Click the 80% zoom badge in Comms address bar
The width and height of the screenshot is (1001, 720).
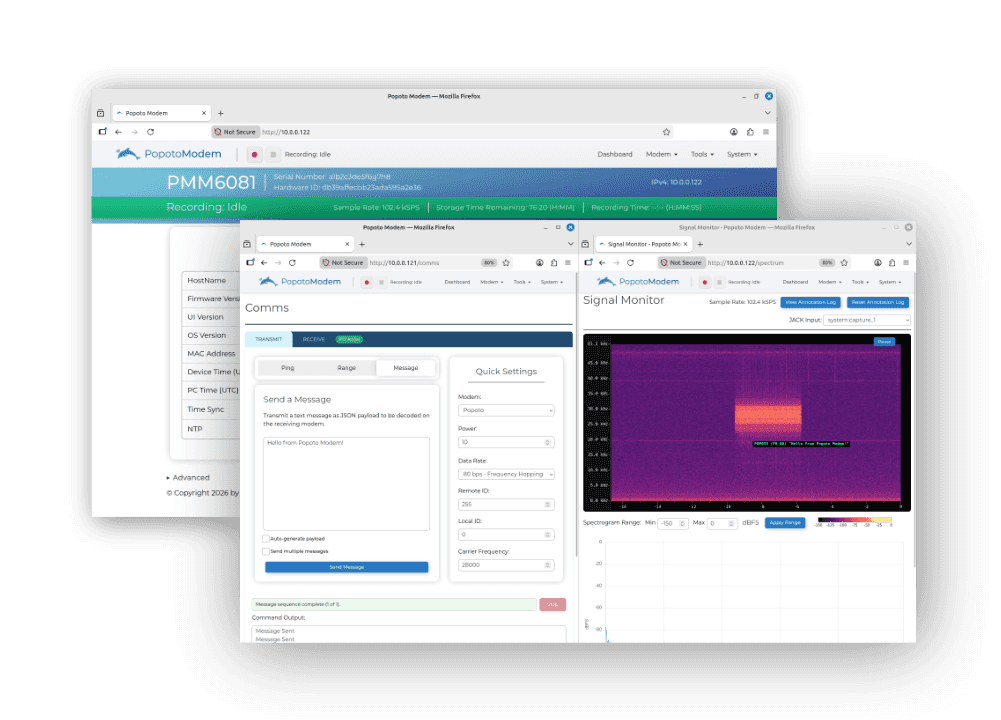489,263
